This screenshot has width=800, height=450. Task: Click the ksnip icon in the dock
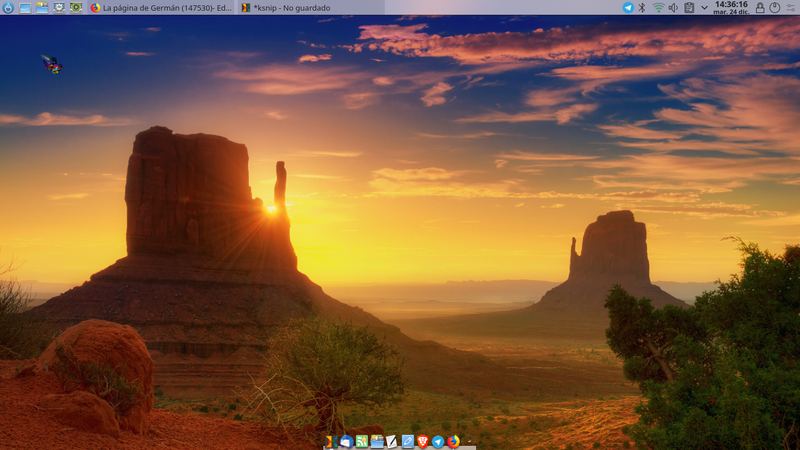click(x=330, y=441)
